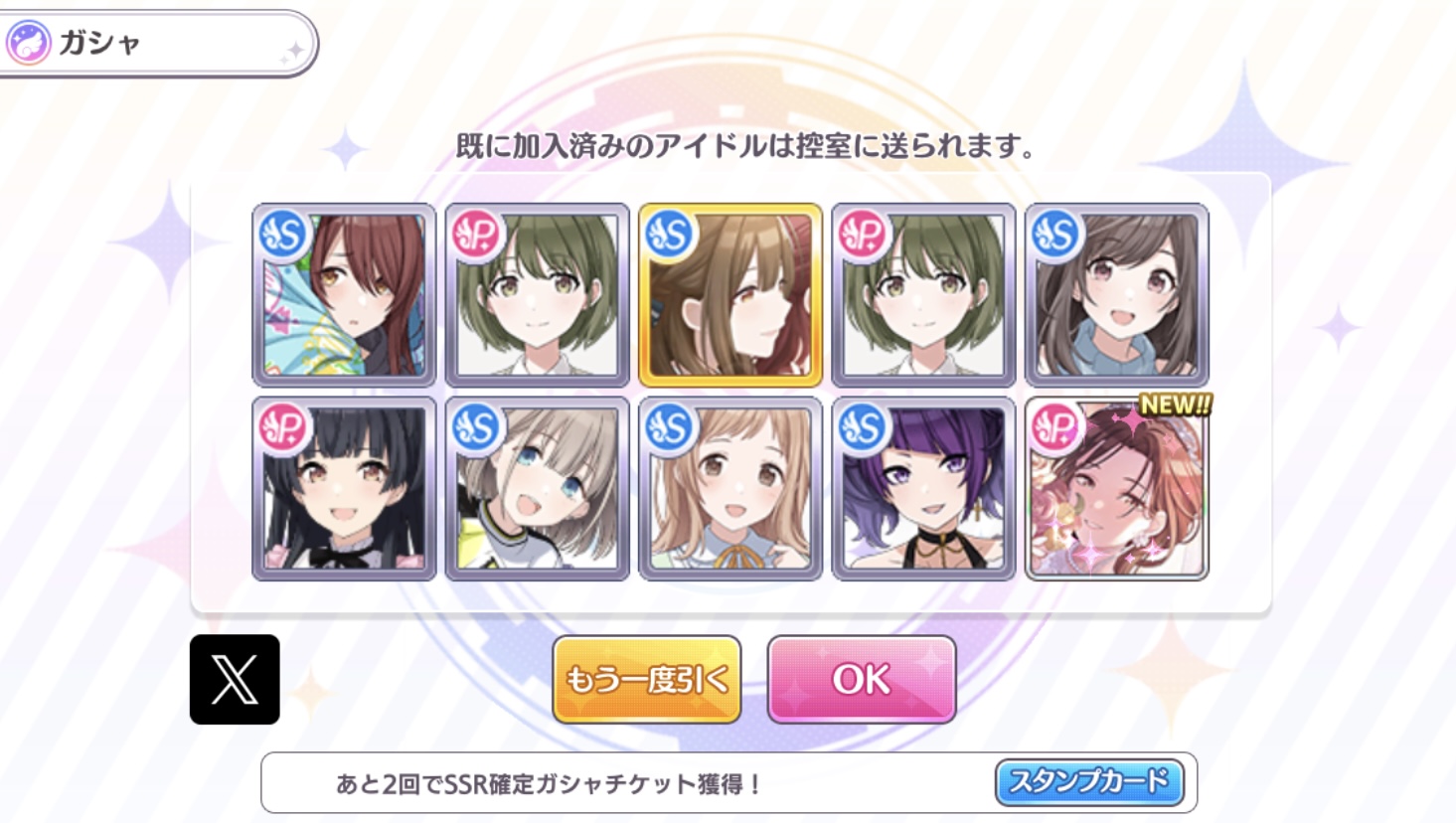Select the blue-eyed gray-haired idol card
This screenshot has height=823, width=1456.
coord(537,489)
